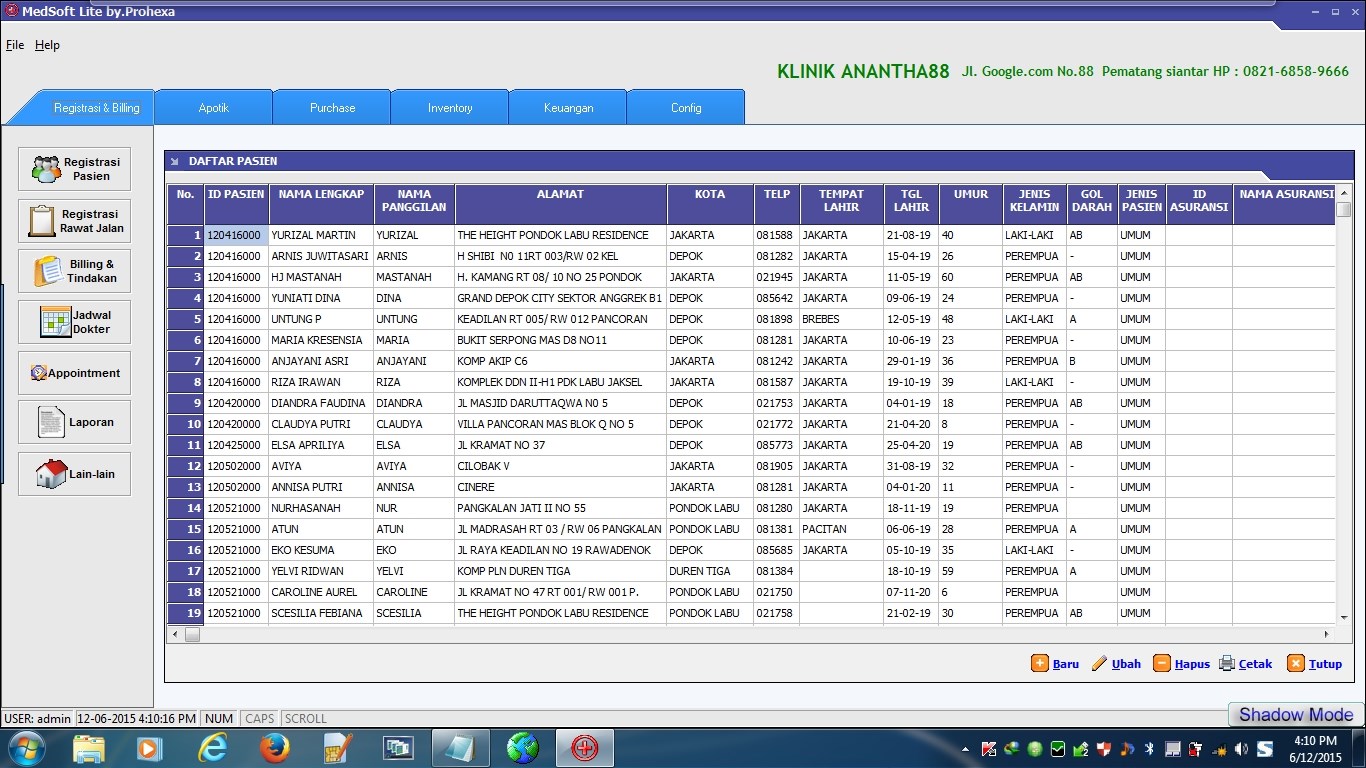Viewport: 1366px width, 768px height.
Task: Open Registrasi Rawat Jalan
Action: pos(74,221)
